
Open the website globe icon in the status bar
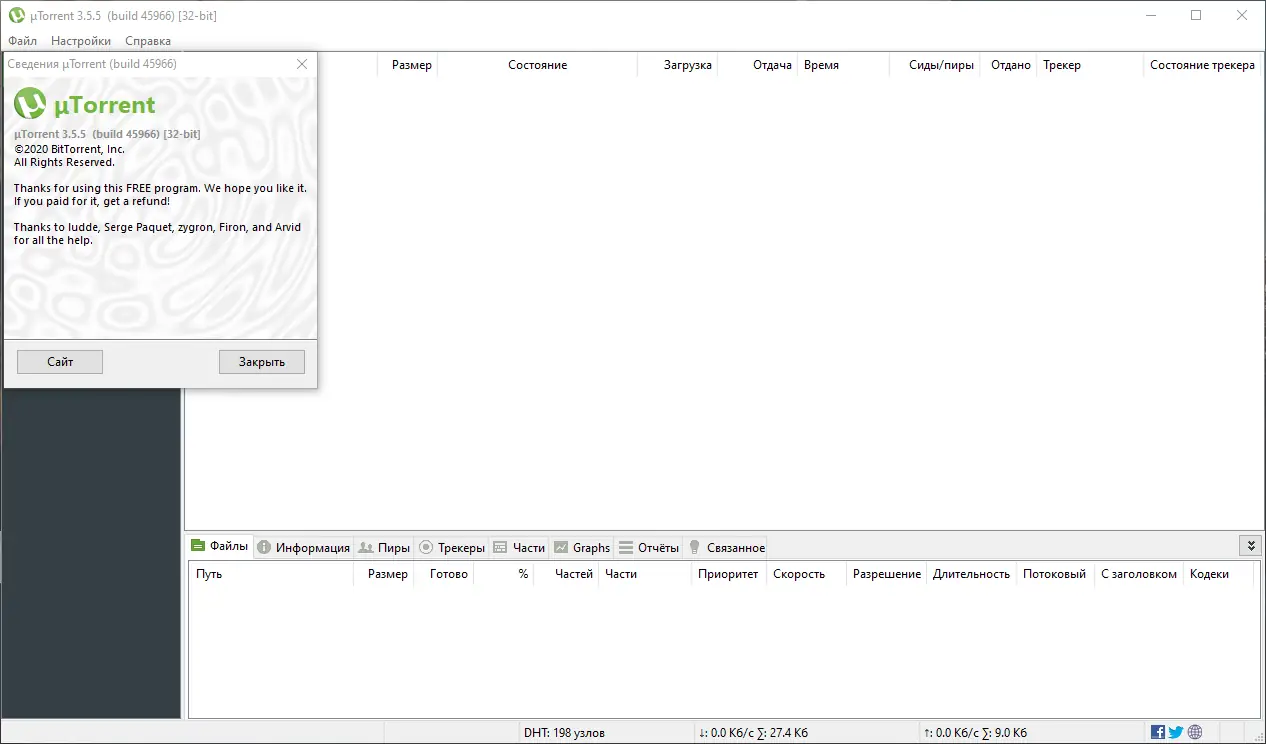click(1195, 731)
